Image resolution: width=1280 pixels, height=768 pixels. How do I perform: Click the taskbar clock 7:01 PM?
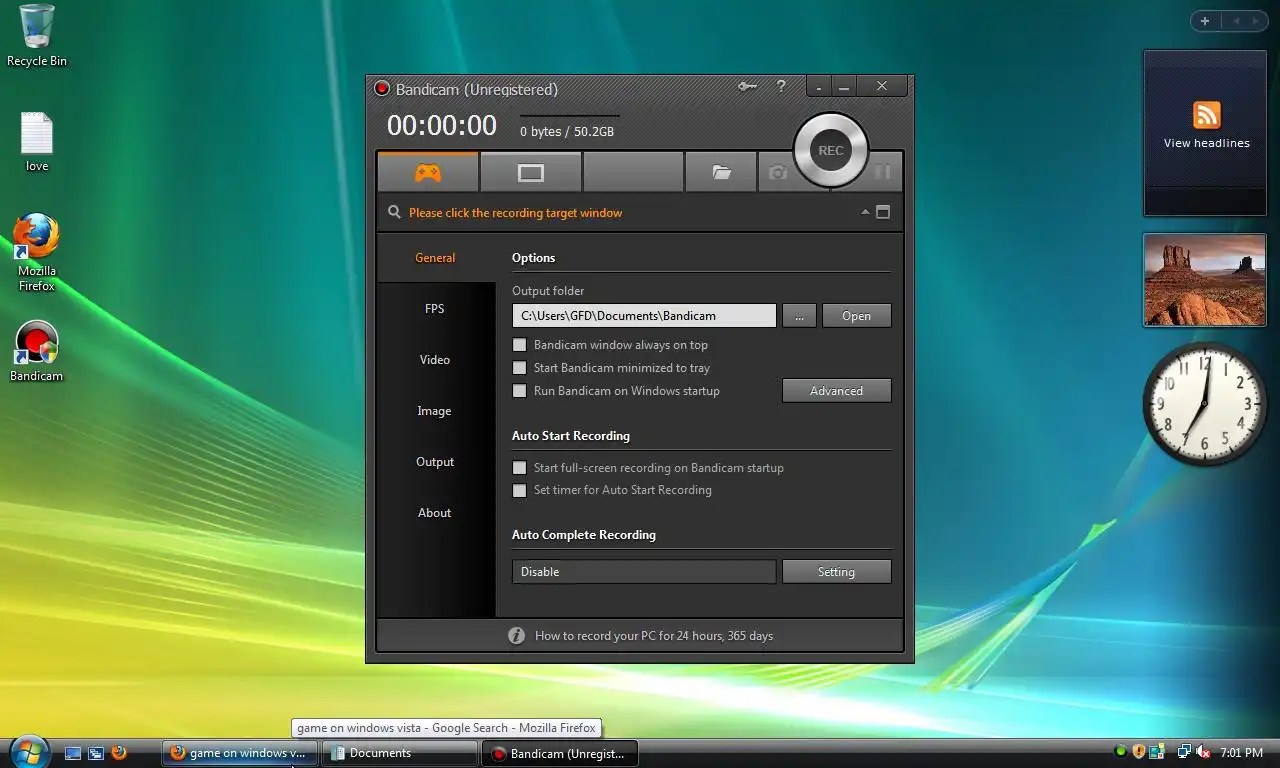pyautogui.click(x=1241, y=753)
